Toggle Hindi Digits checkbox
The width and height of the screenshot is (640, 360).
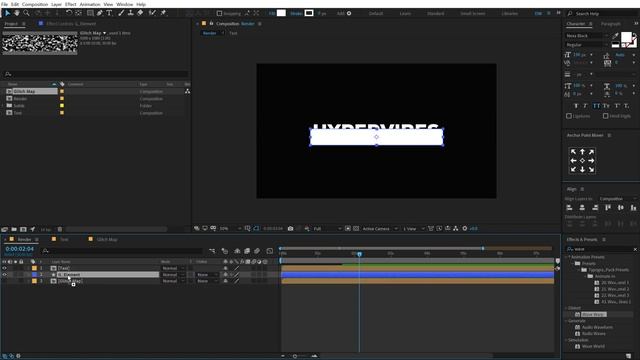(606, 116)
